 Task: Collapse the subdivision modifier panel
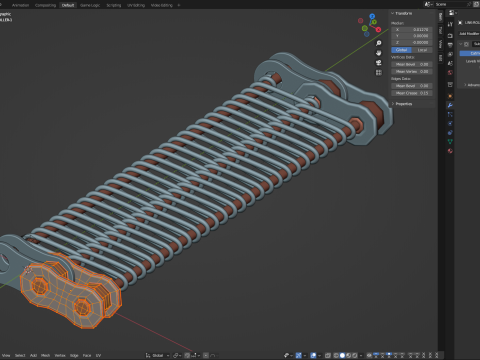(461, 44)
